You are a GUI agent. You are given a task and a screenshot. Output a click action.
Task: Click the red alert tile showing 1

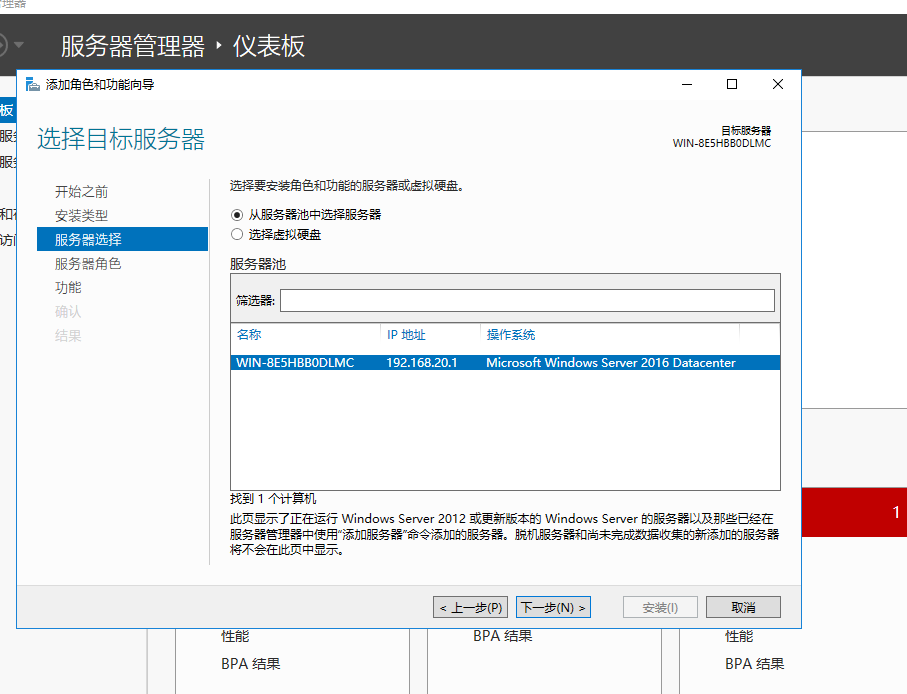(x=854, y=512)
